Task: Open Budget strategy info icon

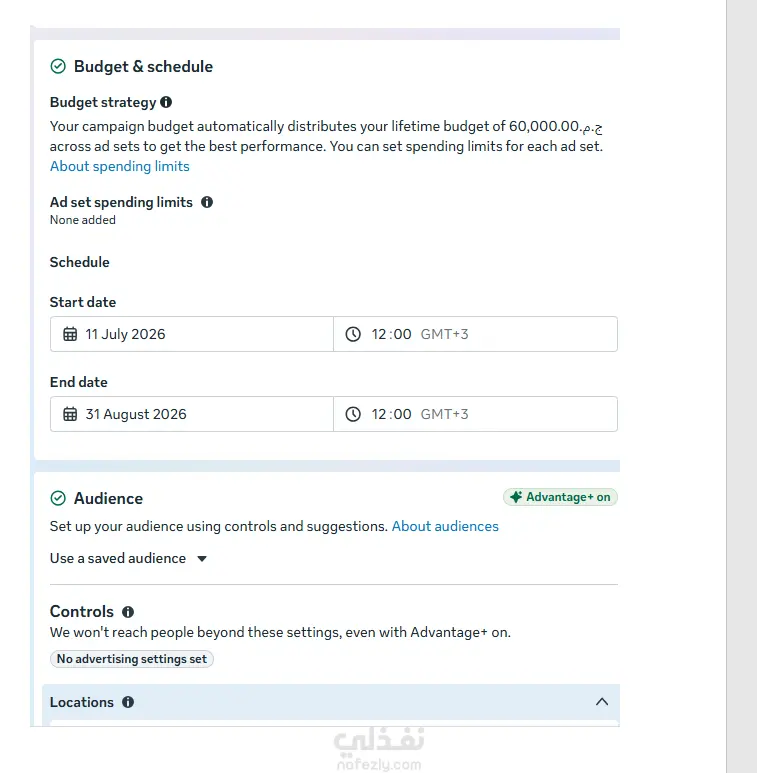Action: (x=166, y=102)
